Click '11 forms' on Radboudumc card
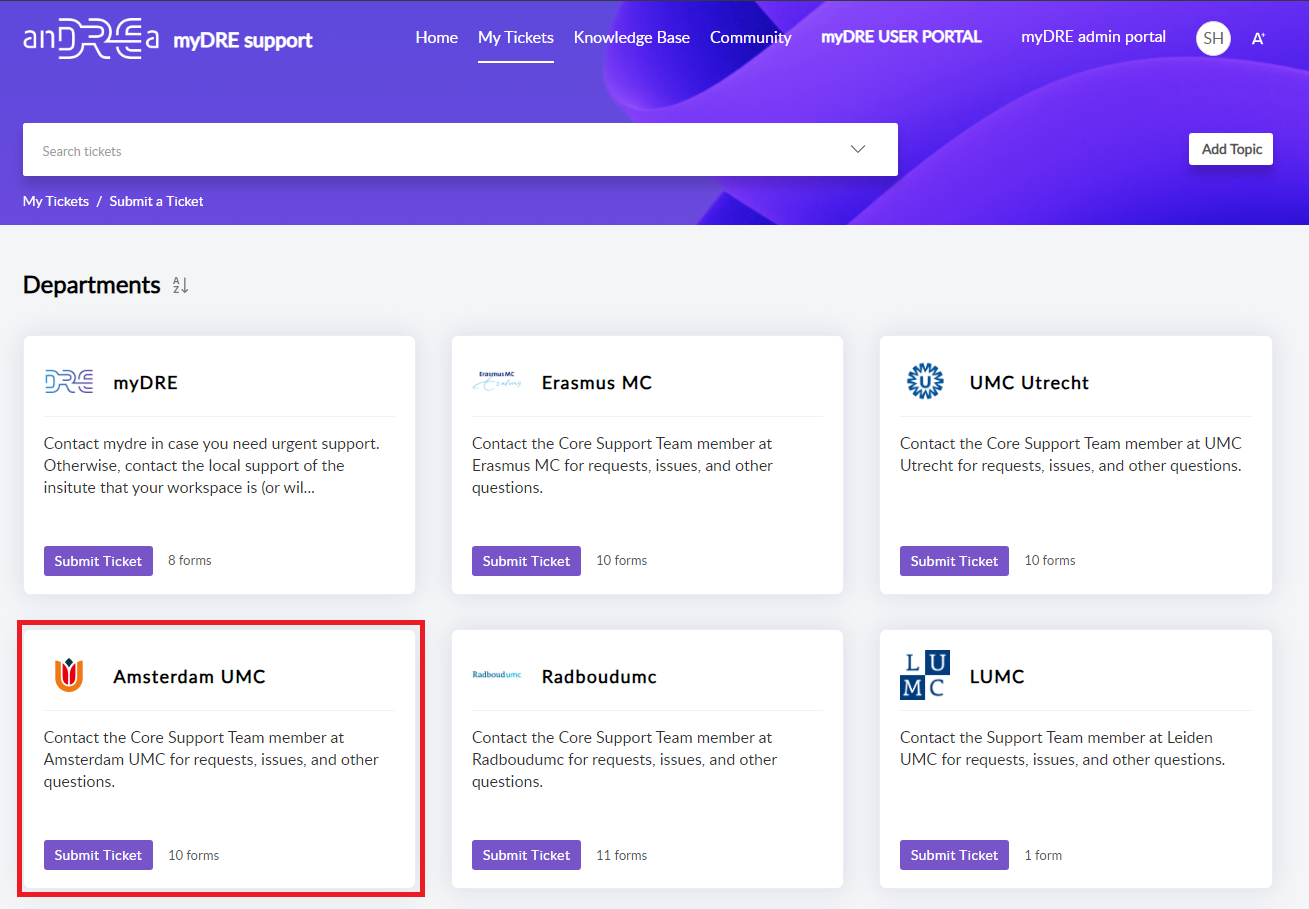Image resolution: width=1309 pixels, height=909 pixels. (x=622, y=855)
